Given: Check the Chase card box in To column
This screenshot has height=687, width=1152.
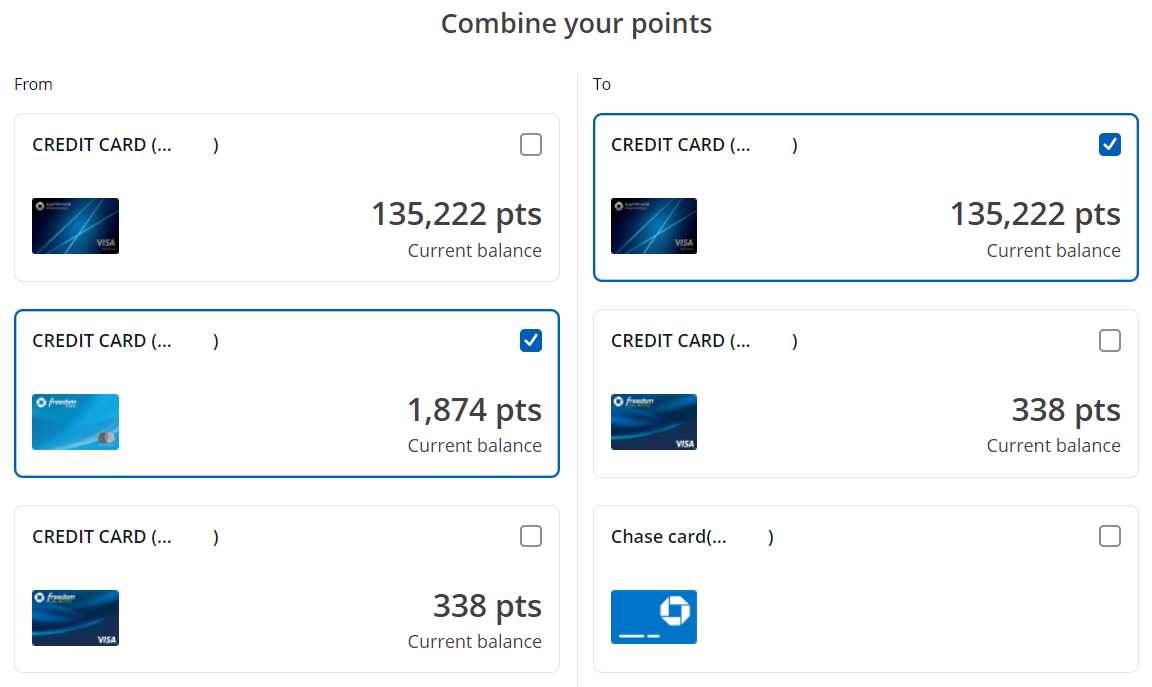Looking at the screenshot, I should pyautogui.click(x=1110, y=537).
